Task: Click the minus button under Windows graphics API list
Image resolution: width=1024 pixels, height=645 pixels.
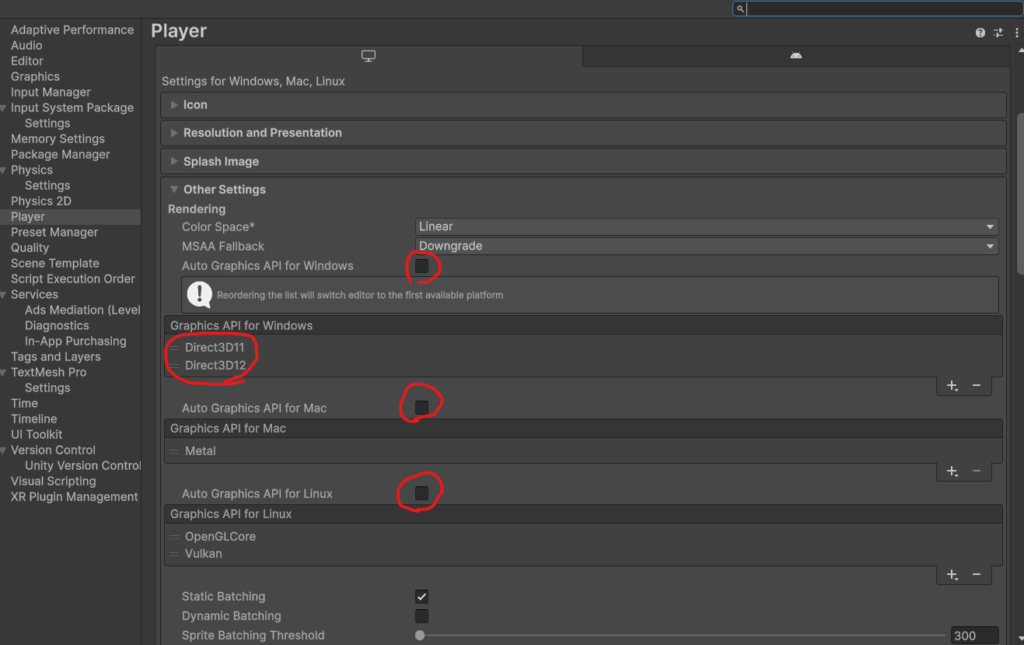Action: pyautogui.click(x=976, y=386)
